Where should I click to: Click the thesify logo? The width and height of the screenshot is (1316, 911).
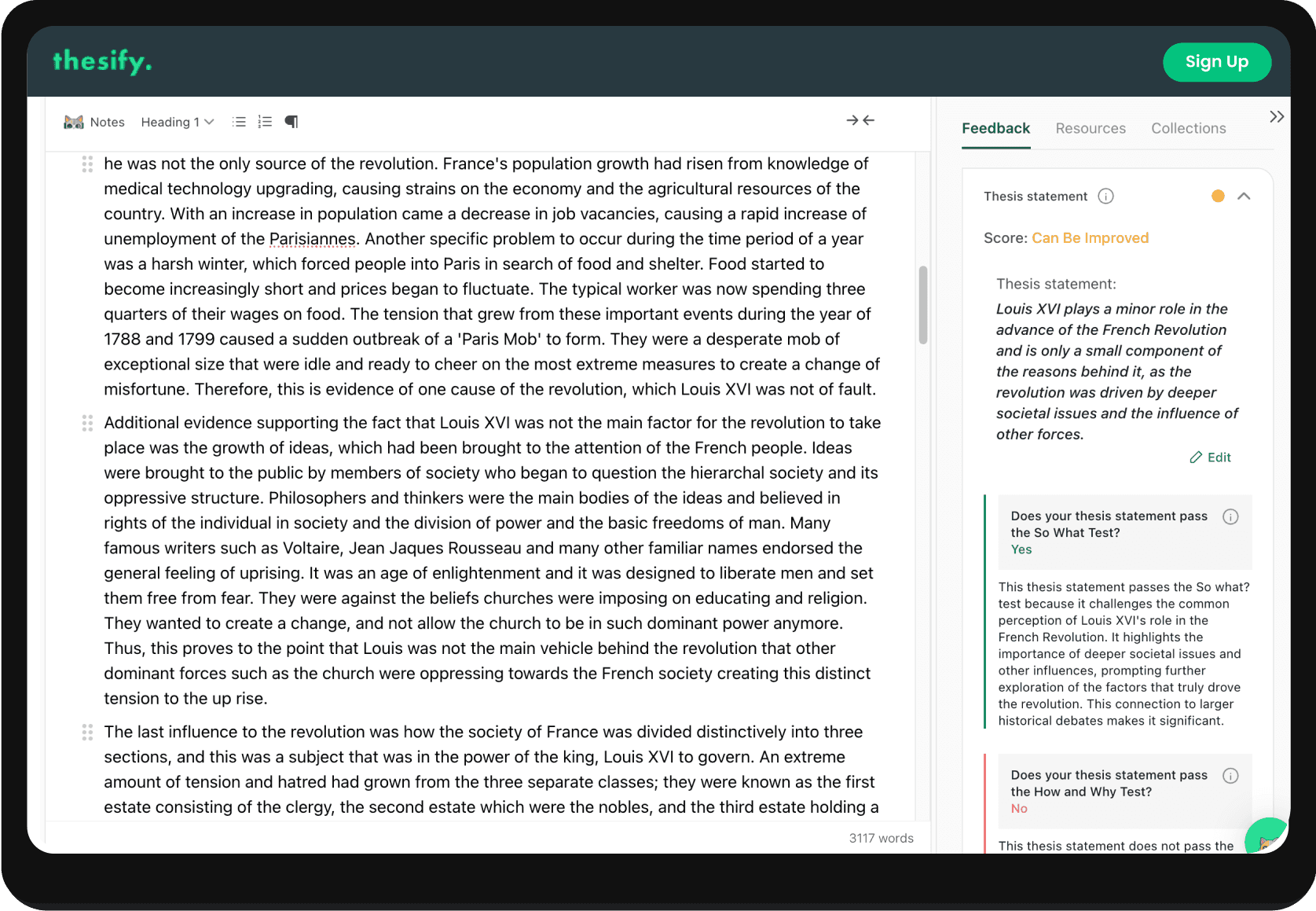(102, 61)
